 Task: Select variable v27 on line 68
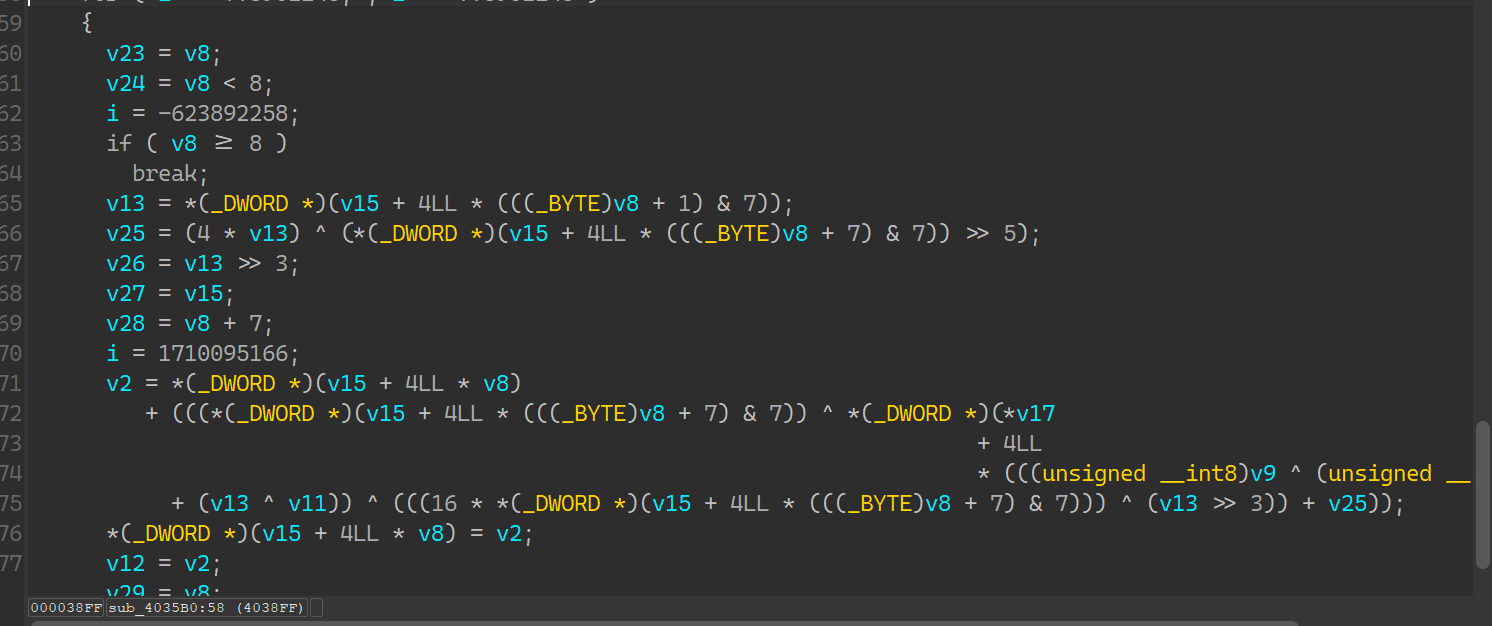(126, 294)
